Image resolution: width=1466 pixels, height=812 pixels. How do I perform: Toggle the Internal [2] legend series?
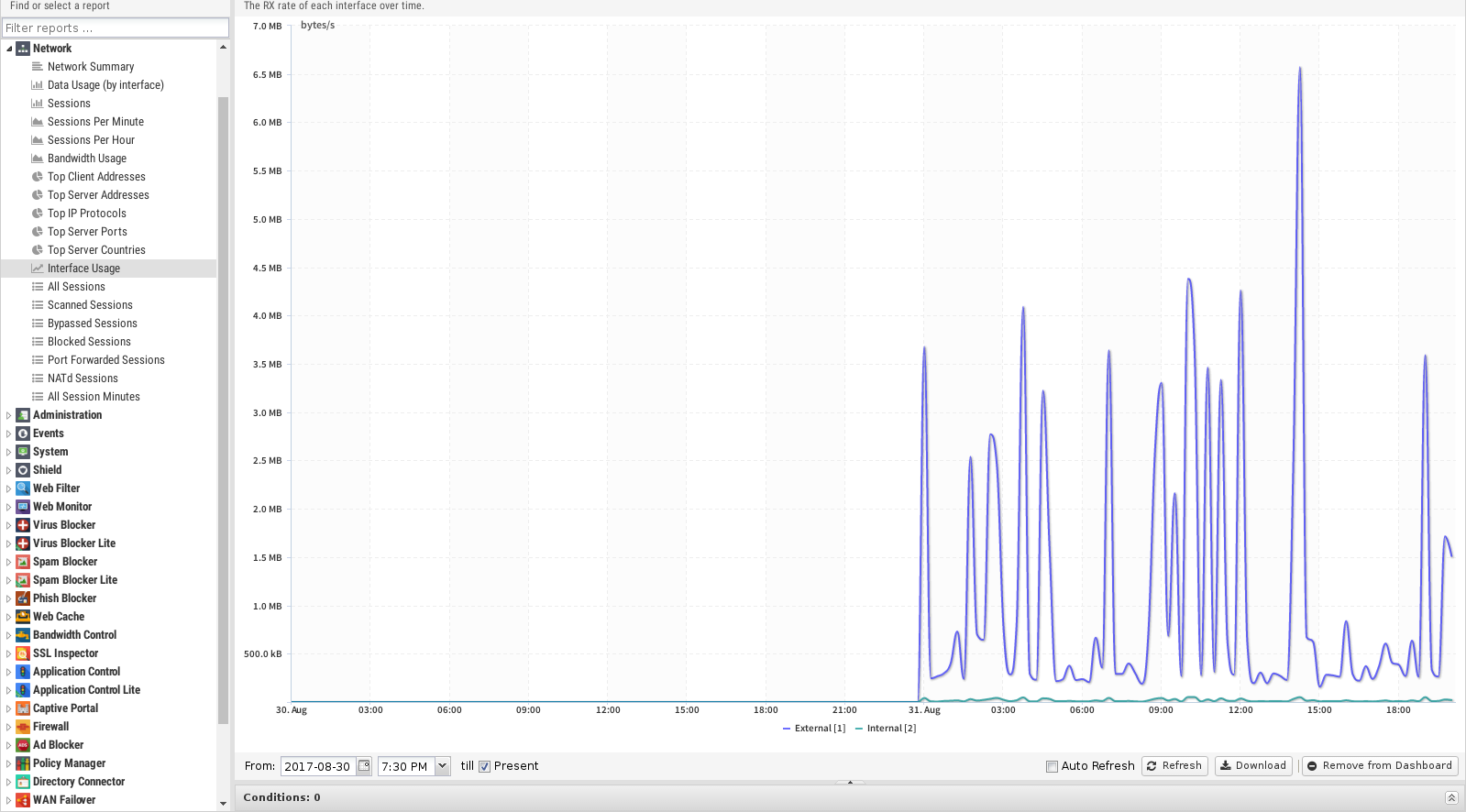click(x=886, y=729)
